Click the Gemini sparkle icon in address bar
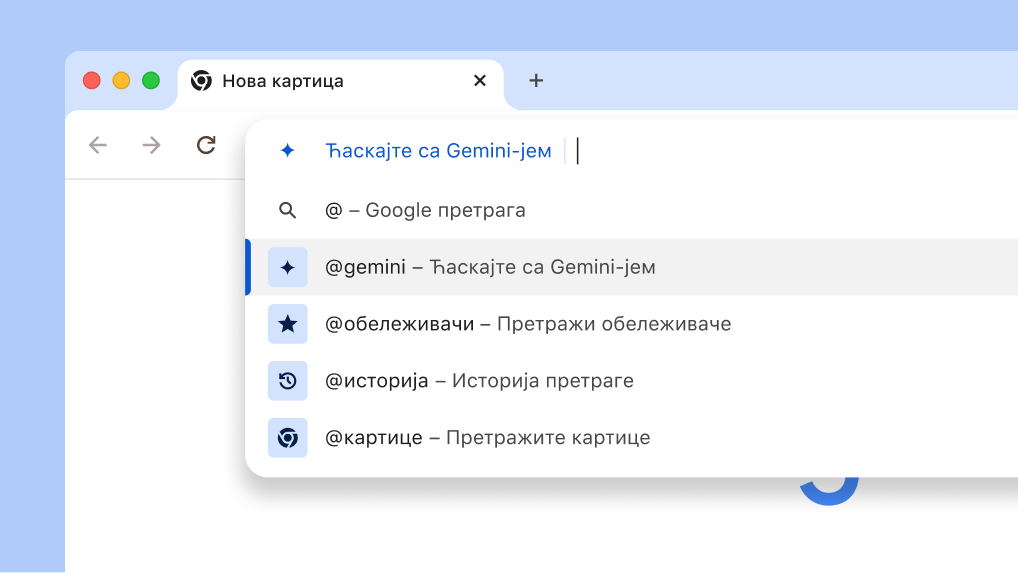Image resolution: width=1018 pixels, height=573 pixels. point(287,151)
